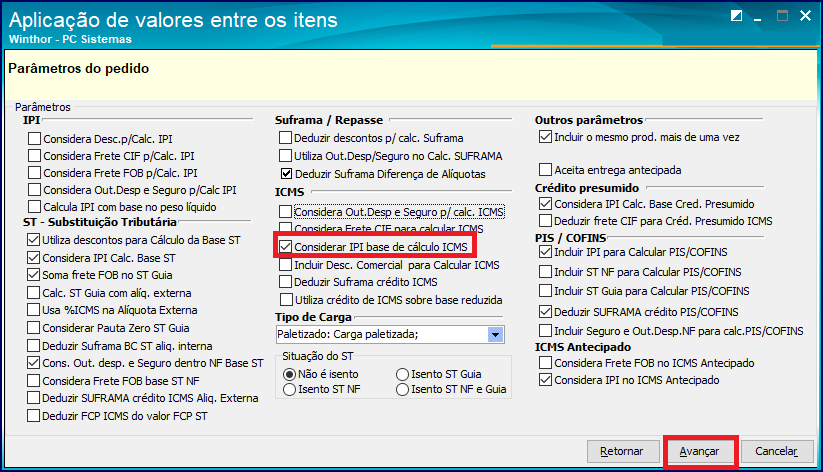Screen dimensions: 823x472
Task: Click the ICMS Antecipado section label
Action: (583, 347)
